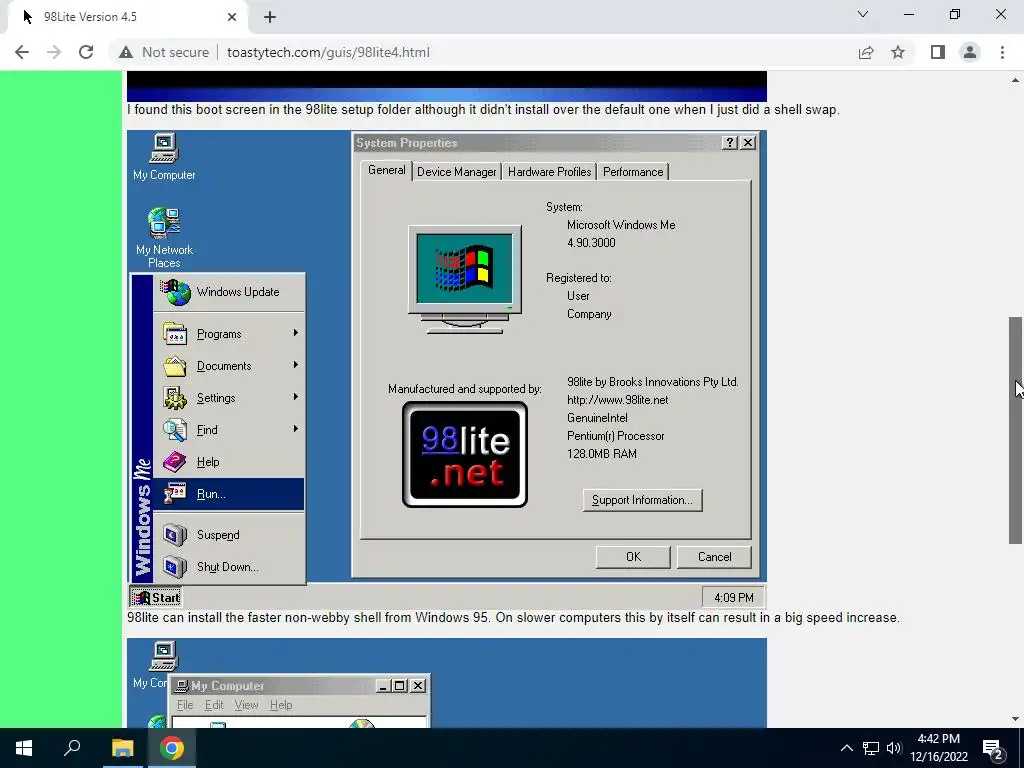The width and height of the screenshot is (1024, 768).
Task: Click My Computer icon in first screenshot
Action: [x=164, y=157]
